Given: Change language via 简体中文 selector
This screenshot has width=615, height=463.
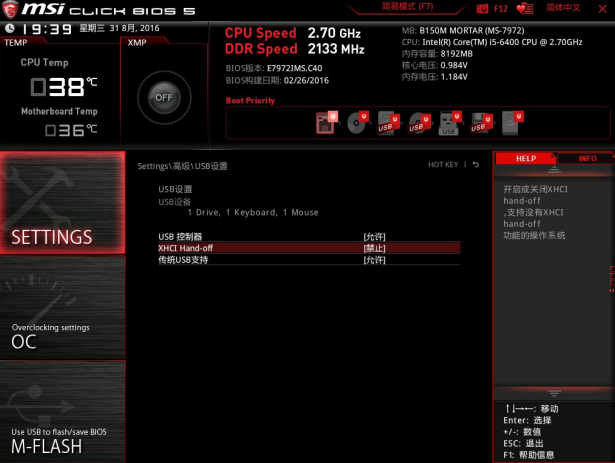Looking at the screenshot, I should click(563, 7).
